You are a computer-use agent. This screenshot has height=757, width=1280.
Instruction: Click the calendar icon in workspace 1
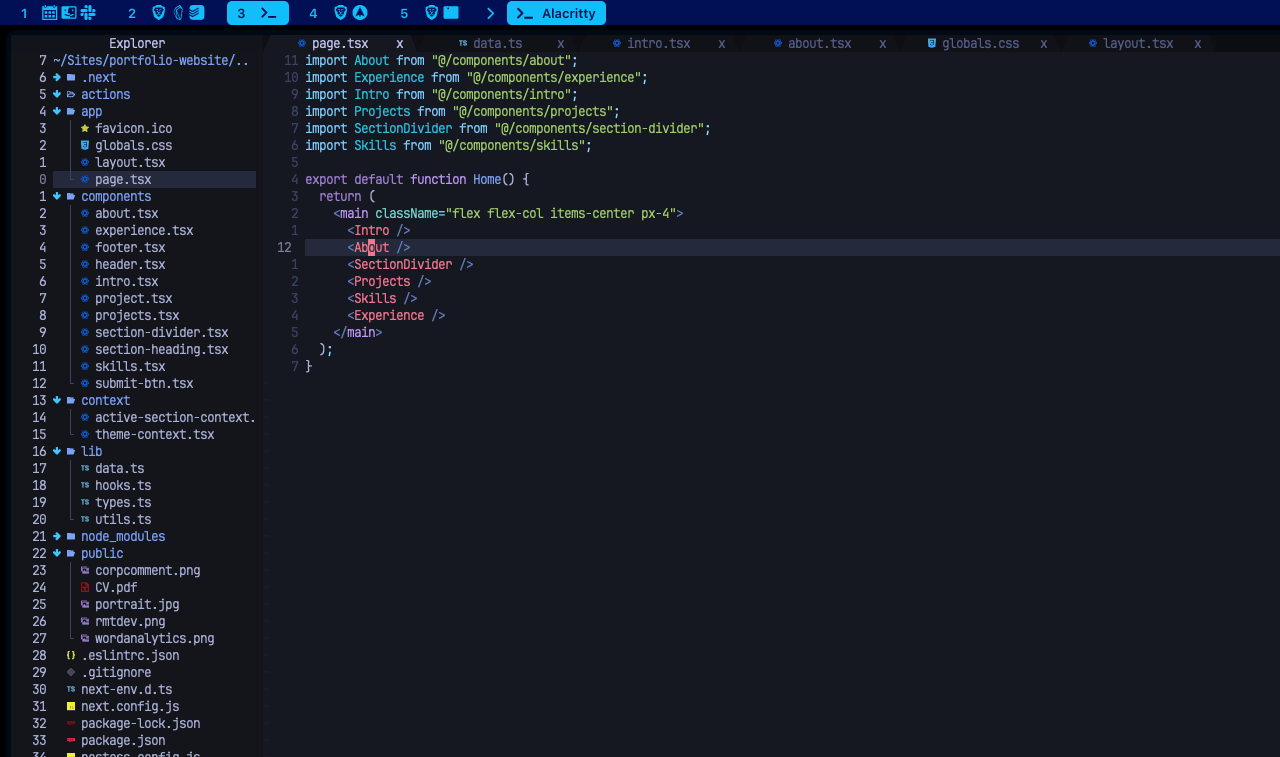tap(50, 13)
